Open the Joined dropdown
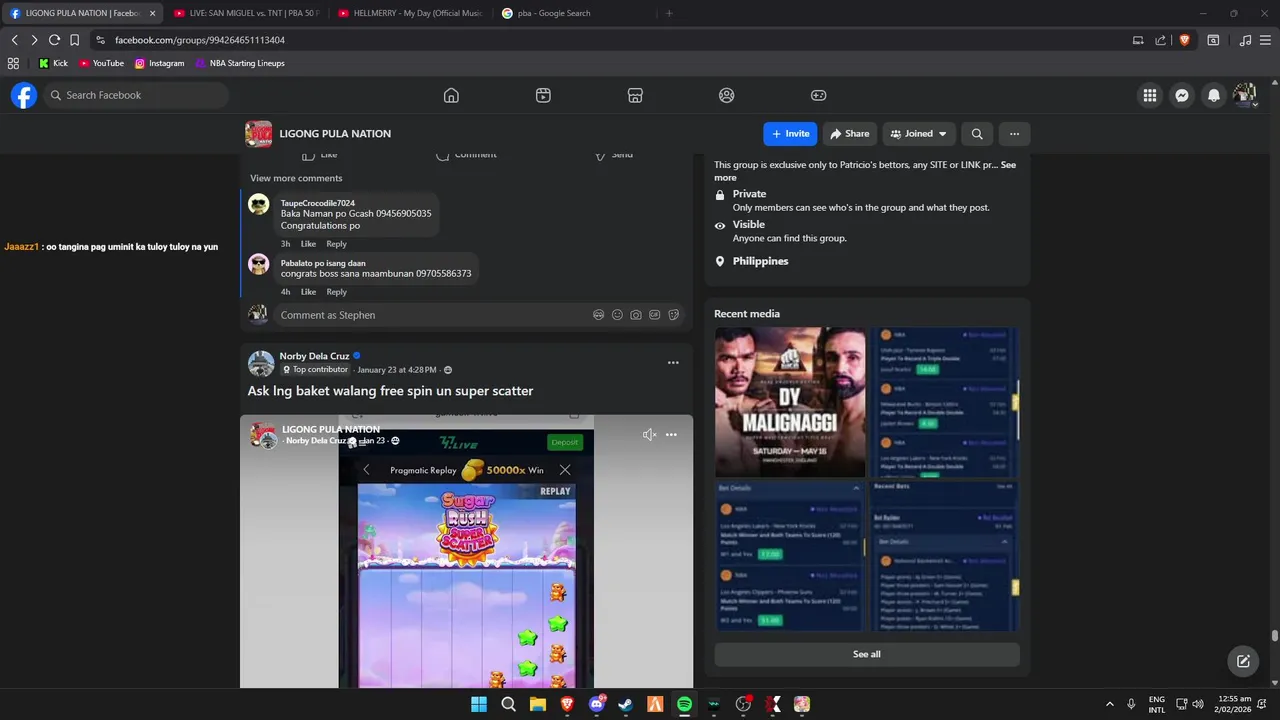 (x=919, y=134)
